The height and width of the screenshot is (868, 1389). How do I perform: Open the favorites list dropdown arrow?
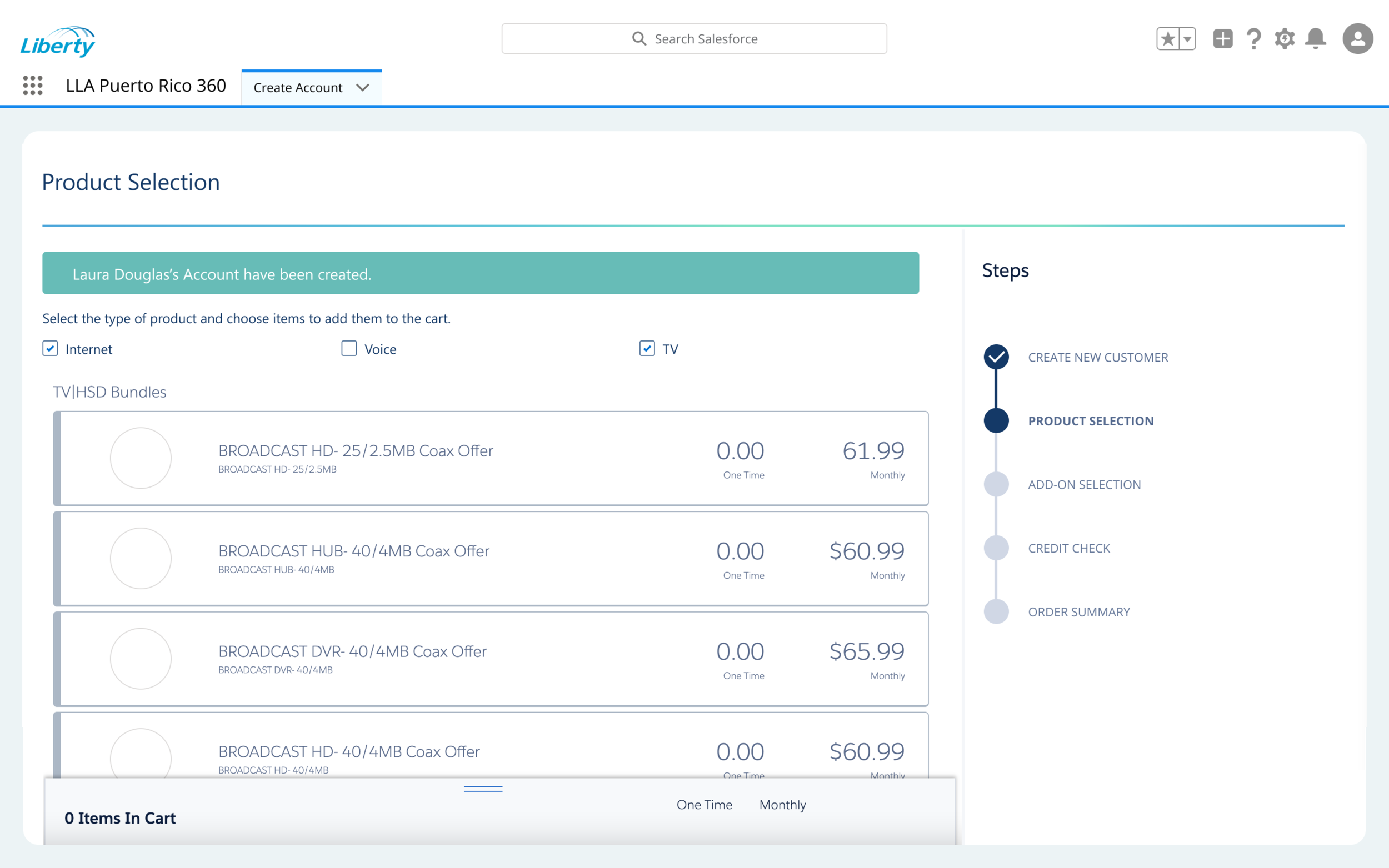[x=1187, y=39]
